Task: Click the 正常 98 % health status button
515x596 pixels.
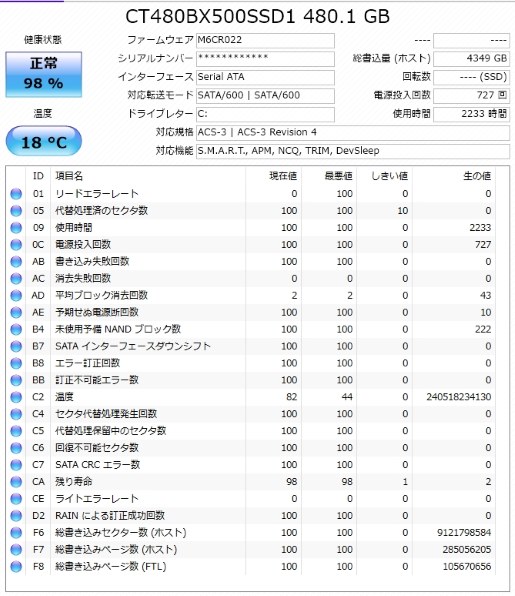Action: [x=43, y=74]
